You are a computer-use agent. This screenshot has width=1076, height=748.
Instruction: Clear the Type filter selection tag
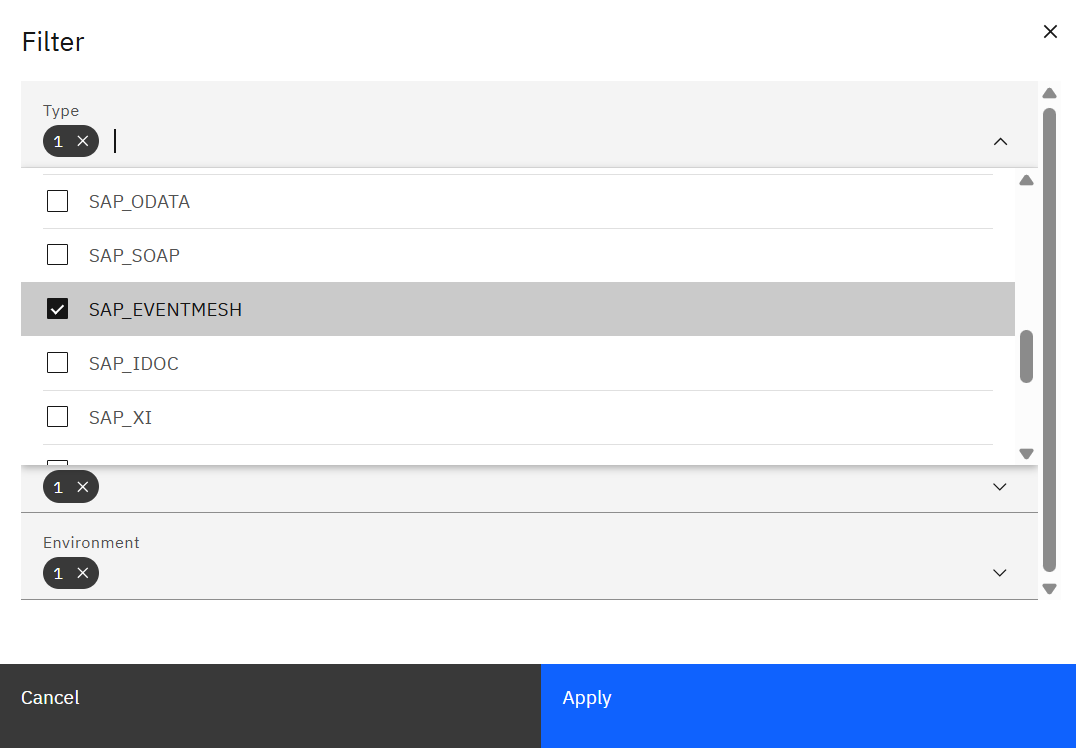coord(83,141)
